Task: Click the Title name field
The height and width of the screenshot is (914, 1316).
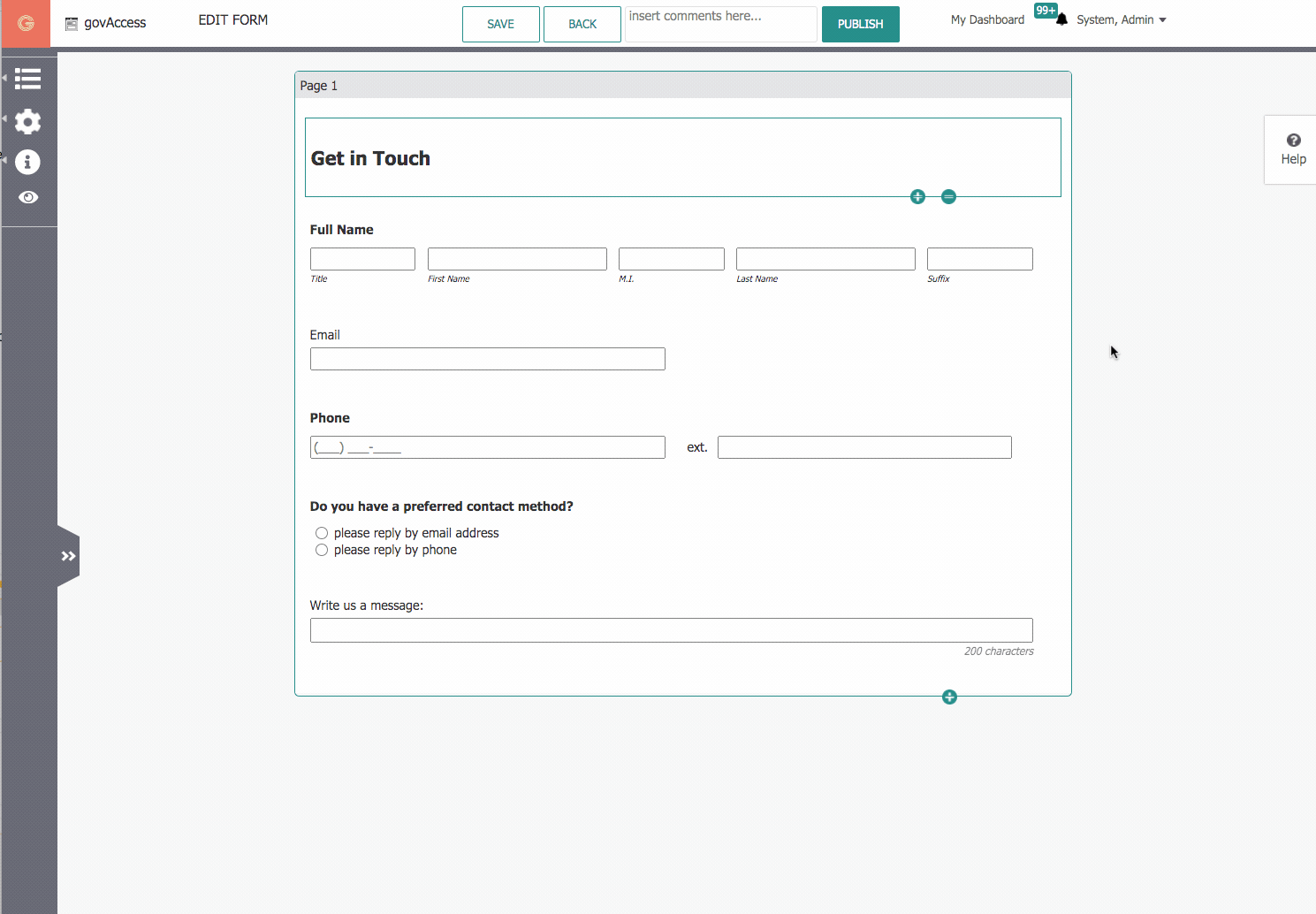Action: [362, 259]
